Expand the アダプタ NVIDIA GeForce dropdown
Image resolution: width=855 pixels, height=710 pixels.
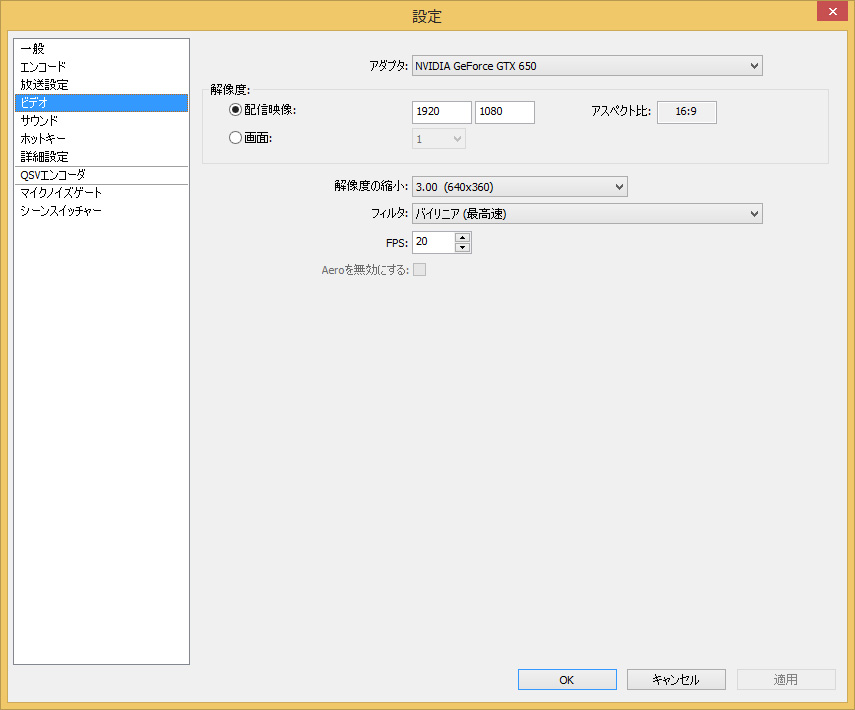(x=587, y=66)
